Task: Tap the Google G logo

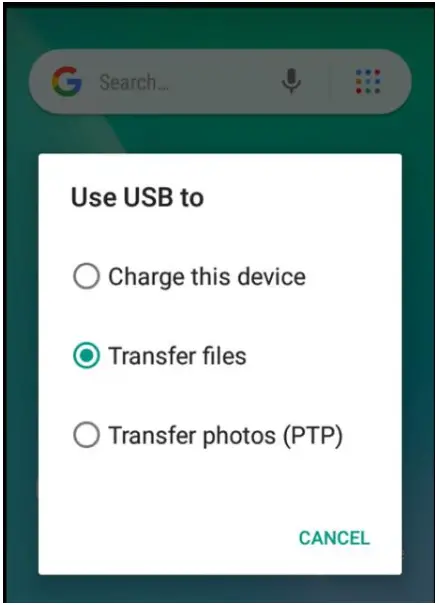Action: coord(67,81)
